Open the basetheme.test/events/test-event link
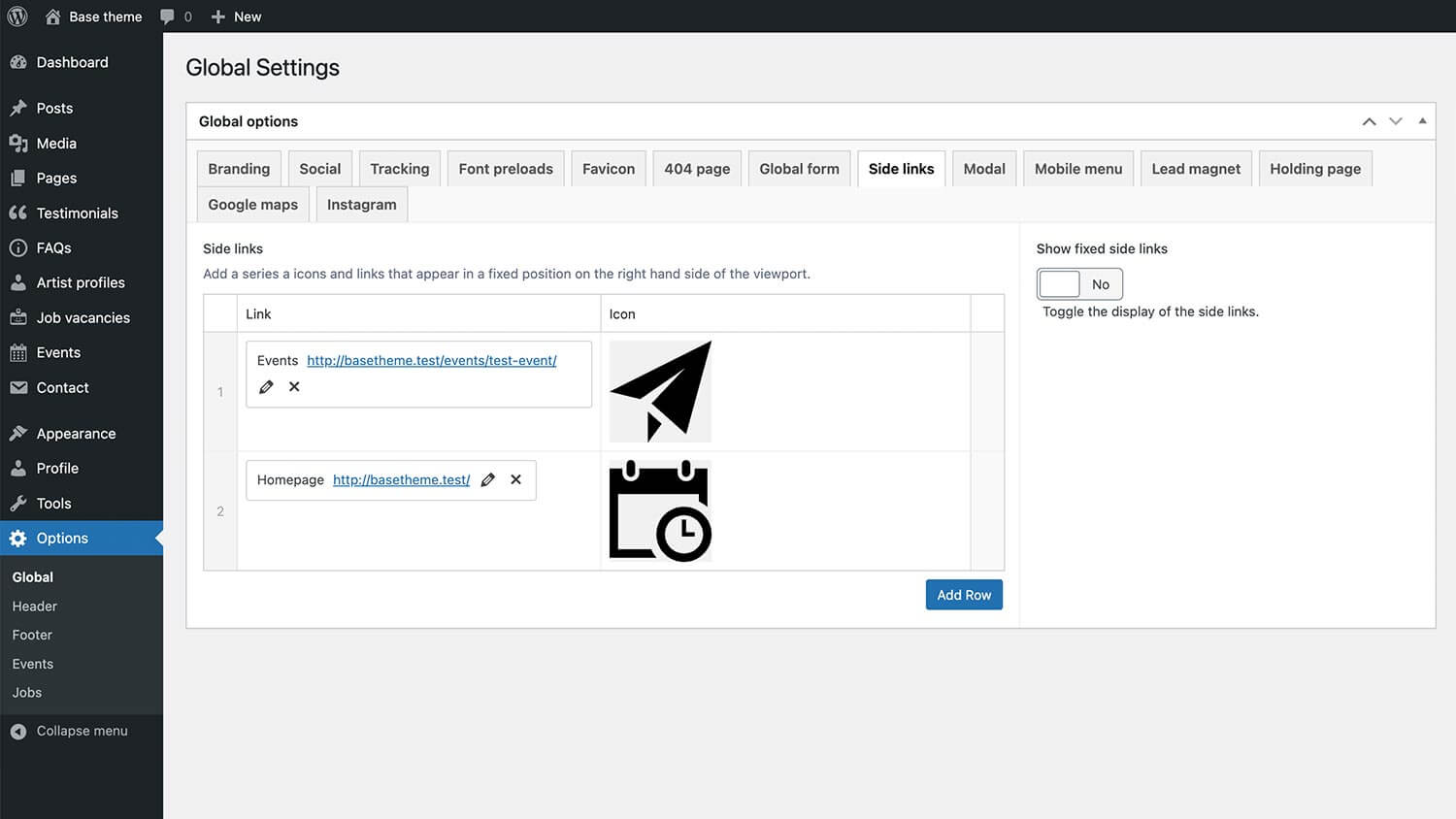The height and width of the screenshot is (819, 1456). point(431,361)
